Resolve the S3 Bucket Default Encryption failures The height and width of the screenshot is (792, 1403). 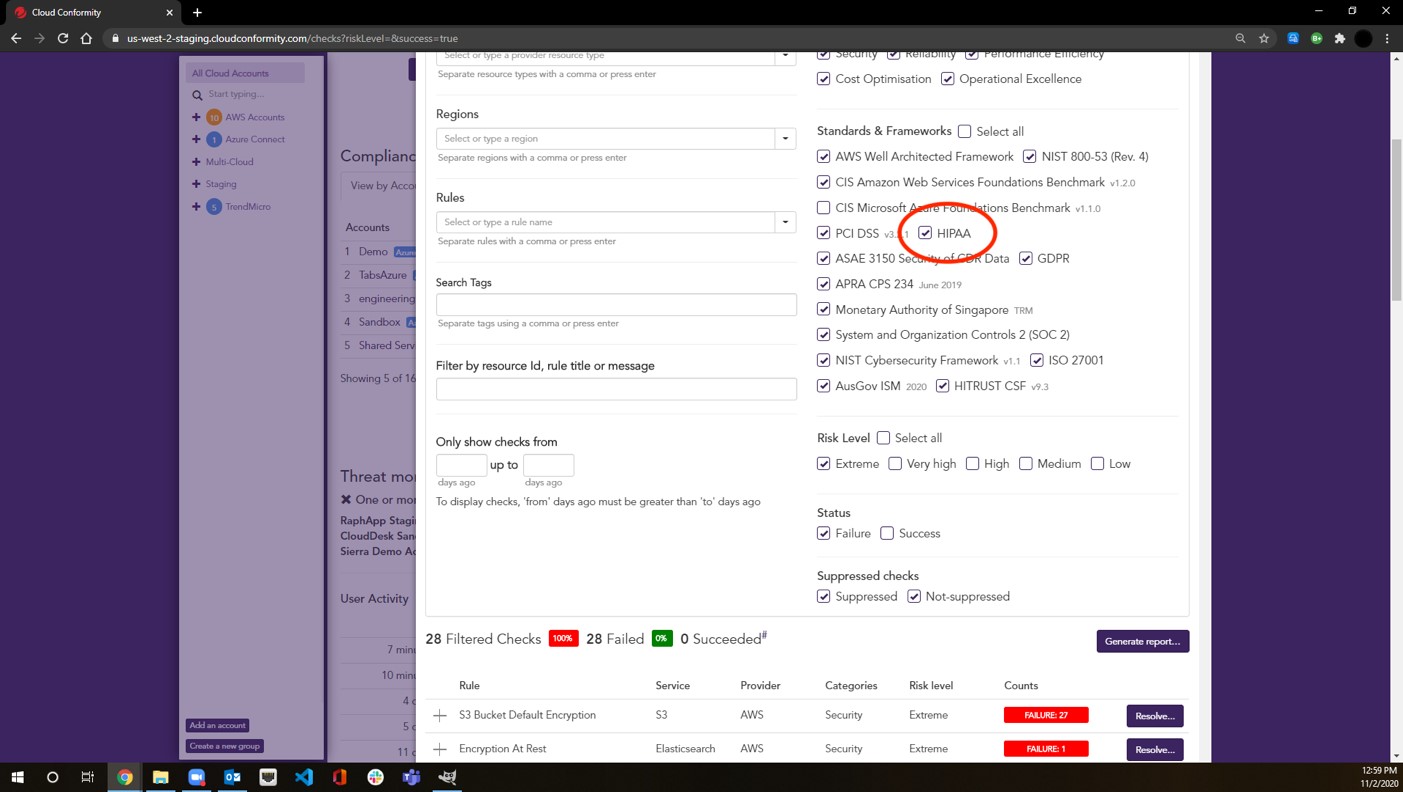pyautogui.click(x=1155, y=716)
